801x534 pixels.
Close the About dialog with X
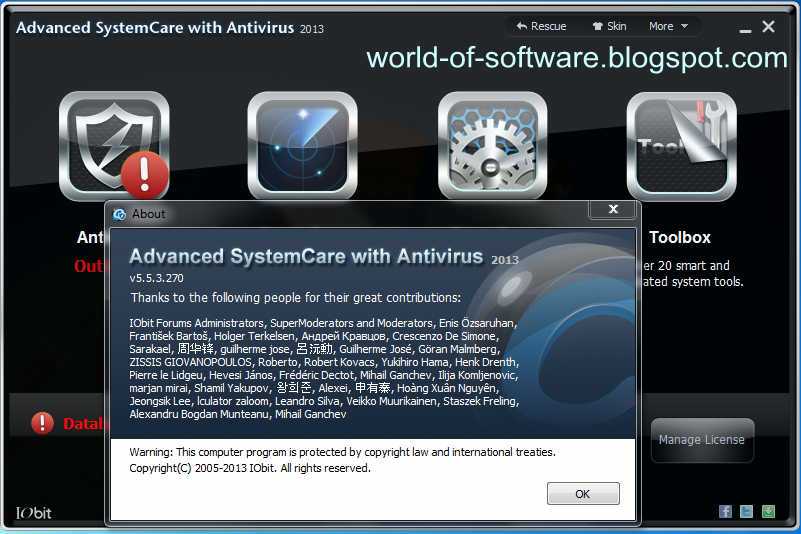point(614,209)
